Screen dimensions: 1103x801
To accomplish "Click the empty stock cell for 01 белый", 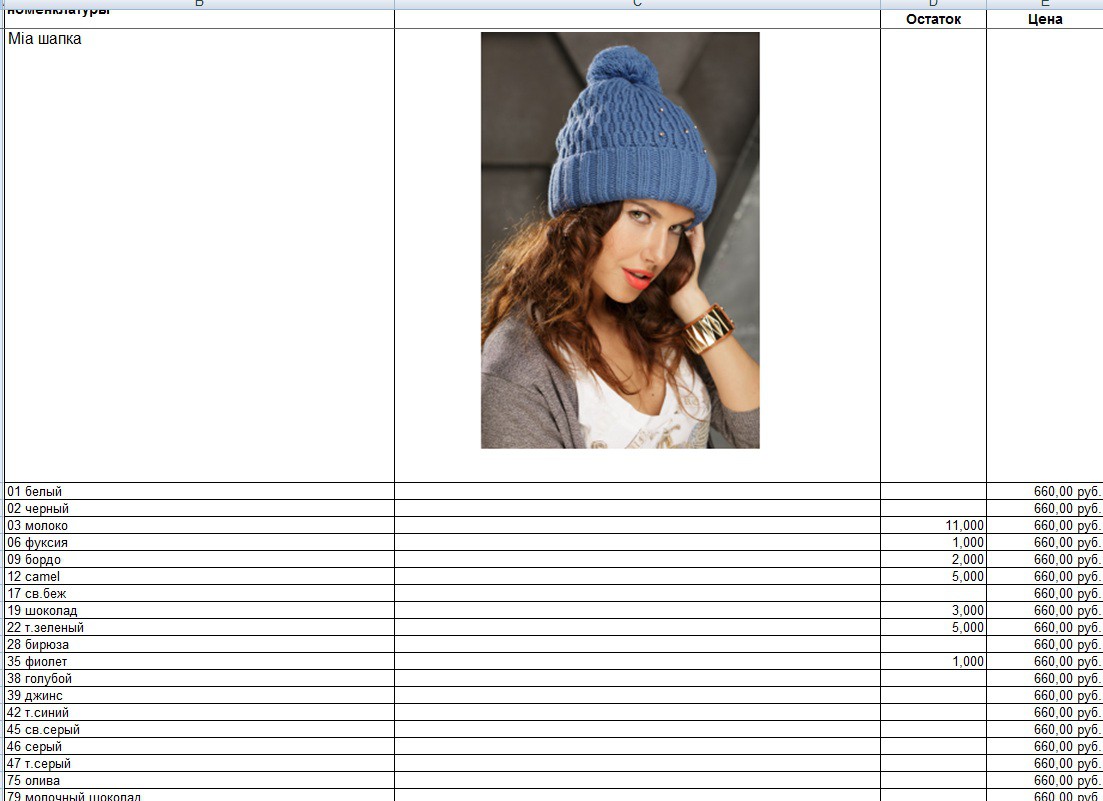I will pos(933,492).
